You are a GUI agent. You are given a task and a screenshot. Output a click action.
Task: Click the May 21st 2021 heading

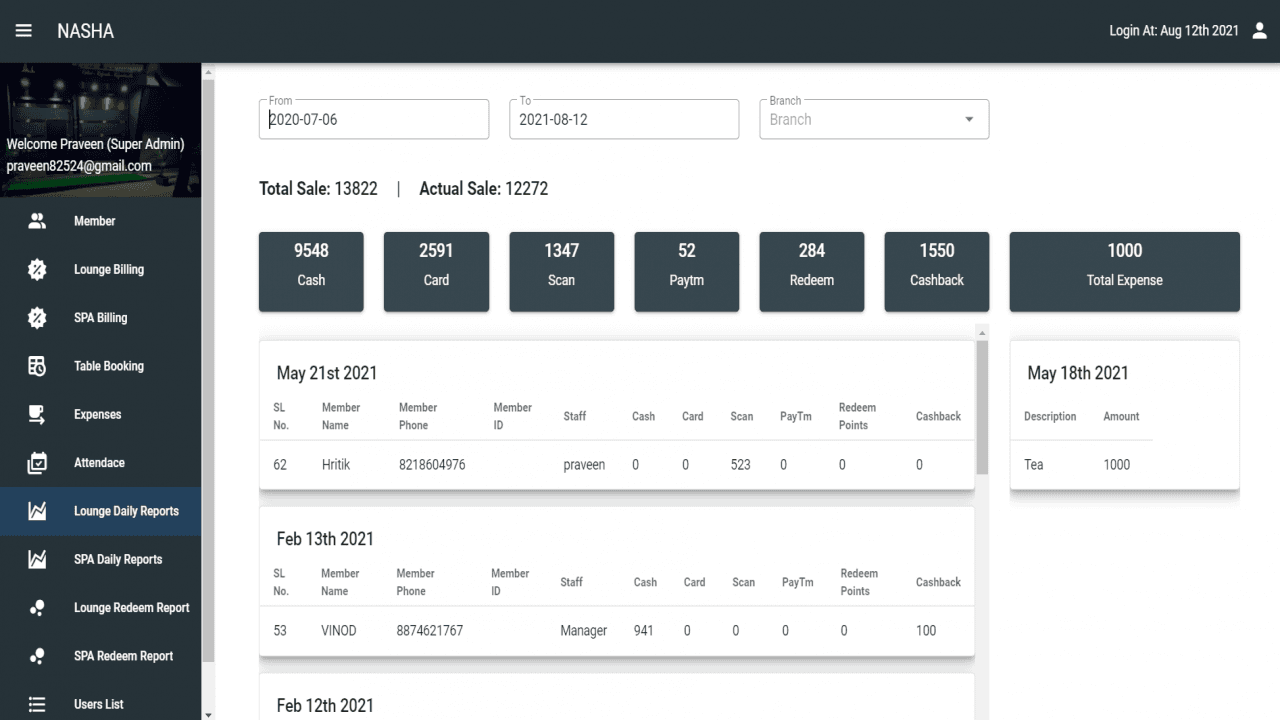(x=327, y=373)
